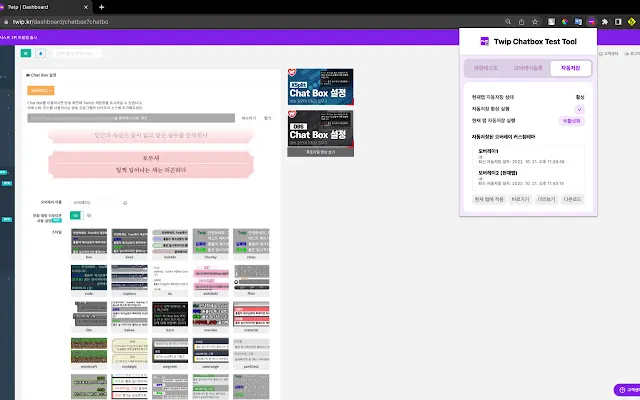Screen dimensions: 640x400
Task: Click the site lock icon in address bar
Action: click(x=6, y=22)
